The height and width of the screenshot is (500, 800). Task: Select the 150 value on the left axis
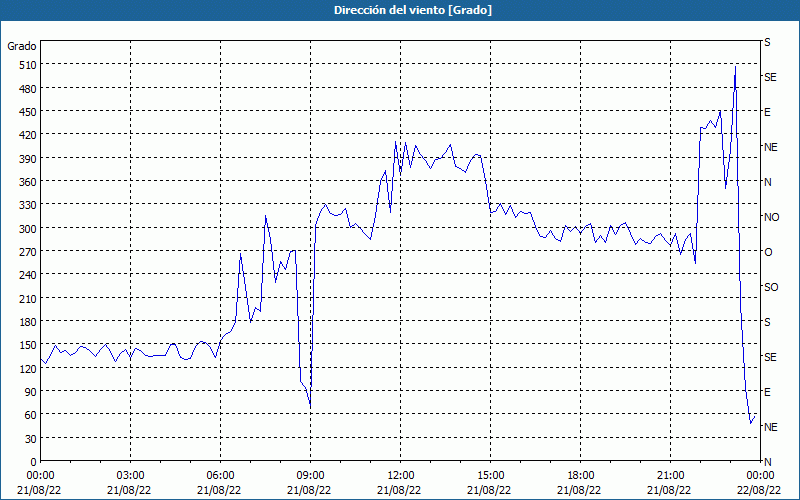[x=28, y=345]
